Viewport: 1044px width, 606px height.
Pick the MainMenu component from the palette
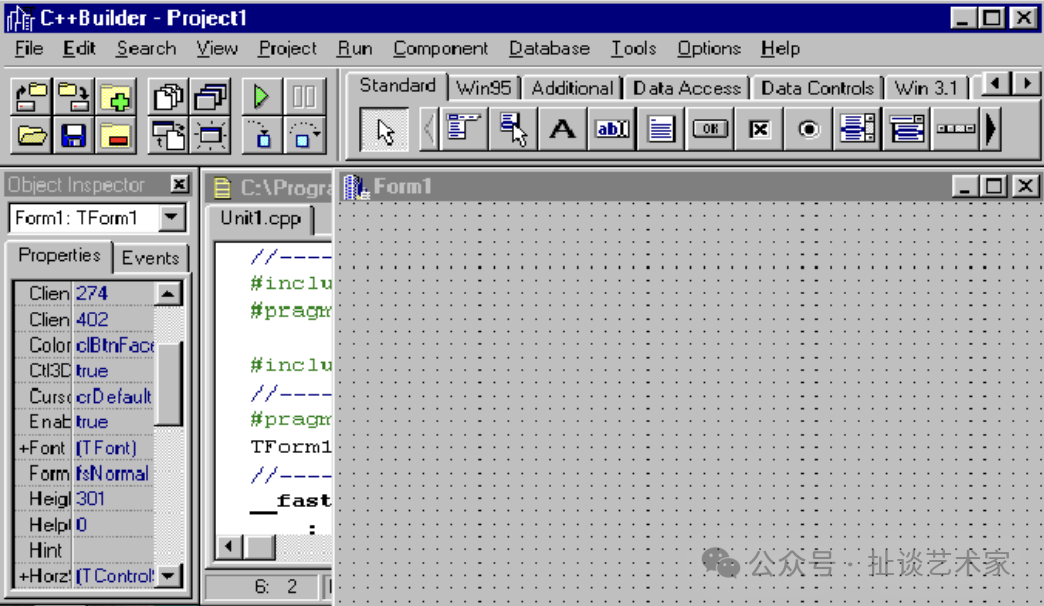(463, 129)
